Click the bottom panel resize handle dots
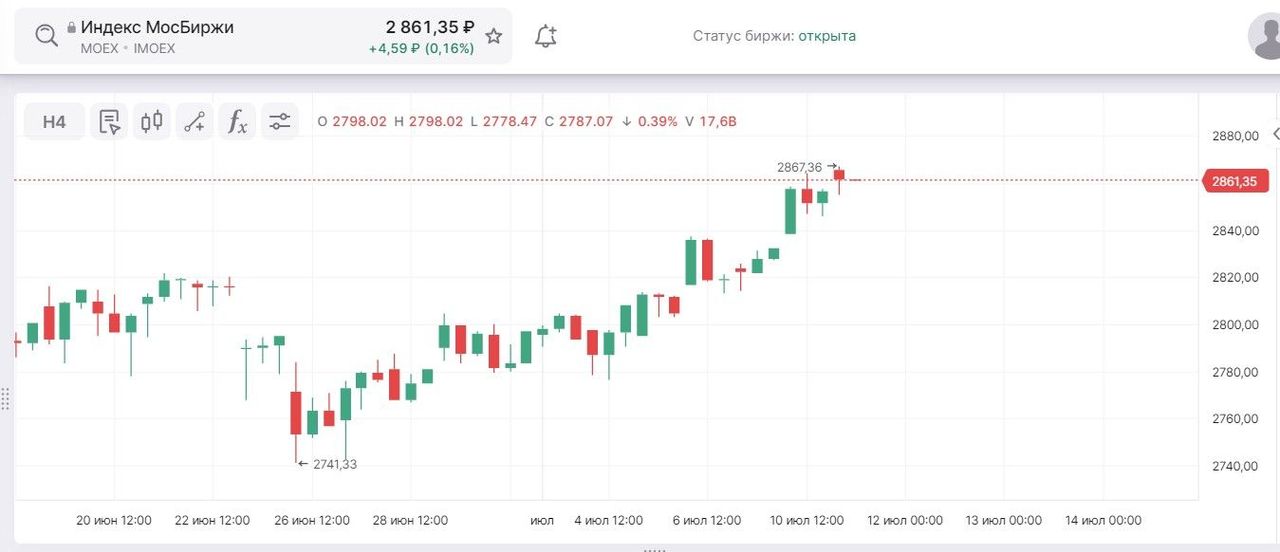Image resolution: width=1280 pixels, height=552 pixels. tap(654, 548)
